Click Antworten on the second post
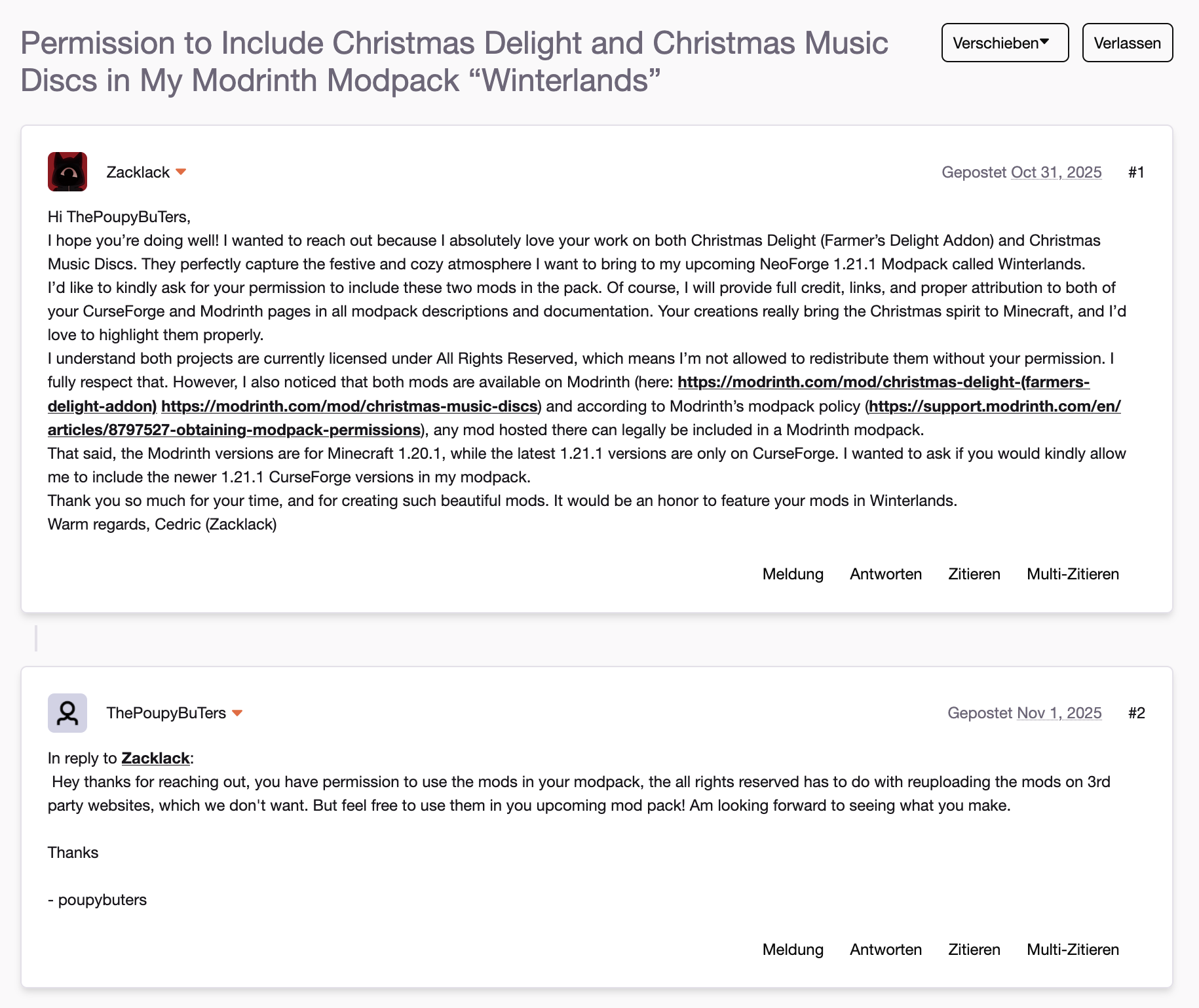The height and width of the screenshot is (1008, 1199). pyautogui.click(x=885, y=950)
